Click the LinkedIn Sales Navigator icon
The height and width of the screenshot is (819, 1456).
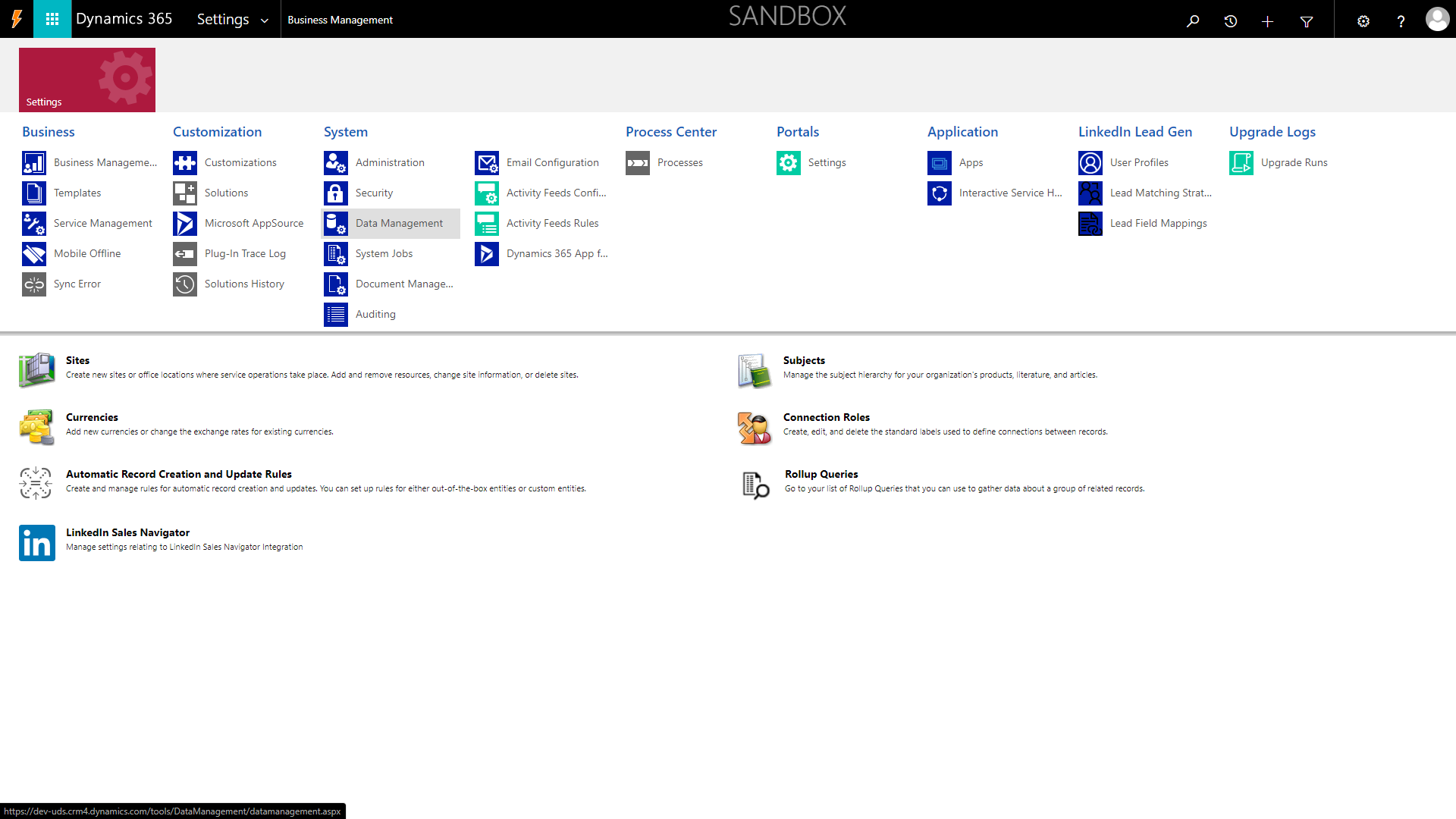tap(37, 543)
